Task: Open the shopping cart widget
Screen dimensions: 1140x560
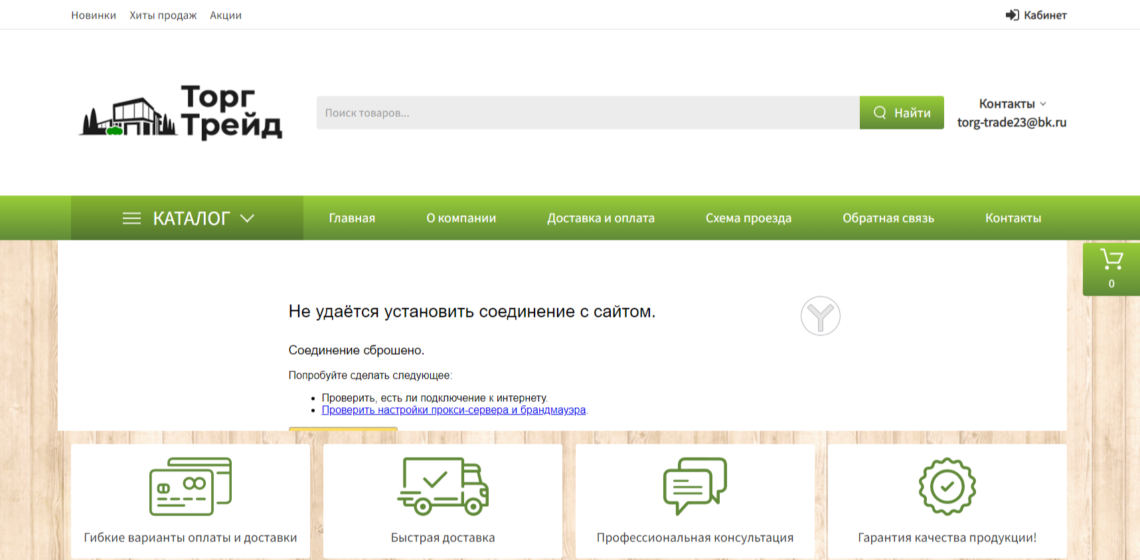Action: 1111,269
